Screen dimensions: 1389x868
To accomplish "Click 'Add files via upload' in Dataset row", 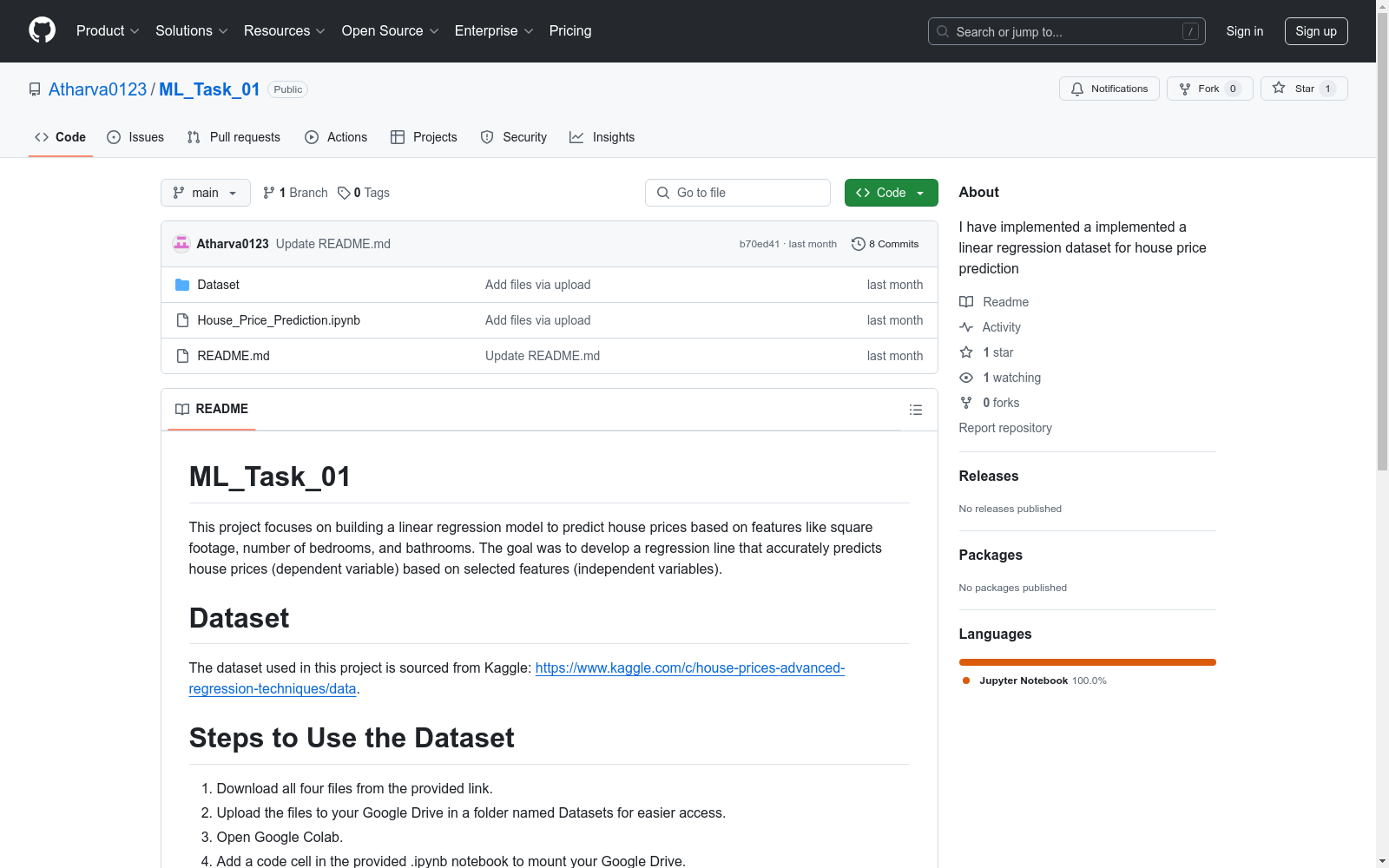I will [x=537, y=285].
